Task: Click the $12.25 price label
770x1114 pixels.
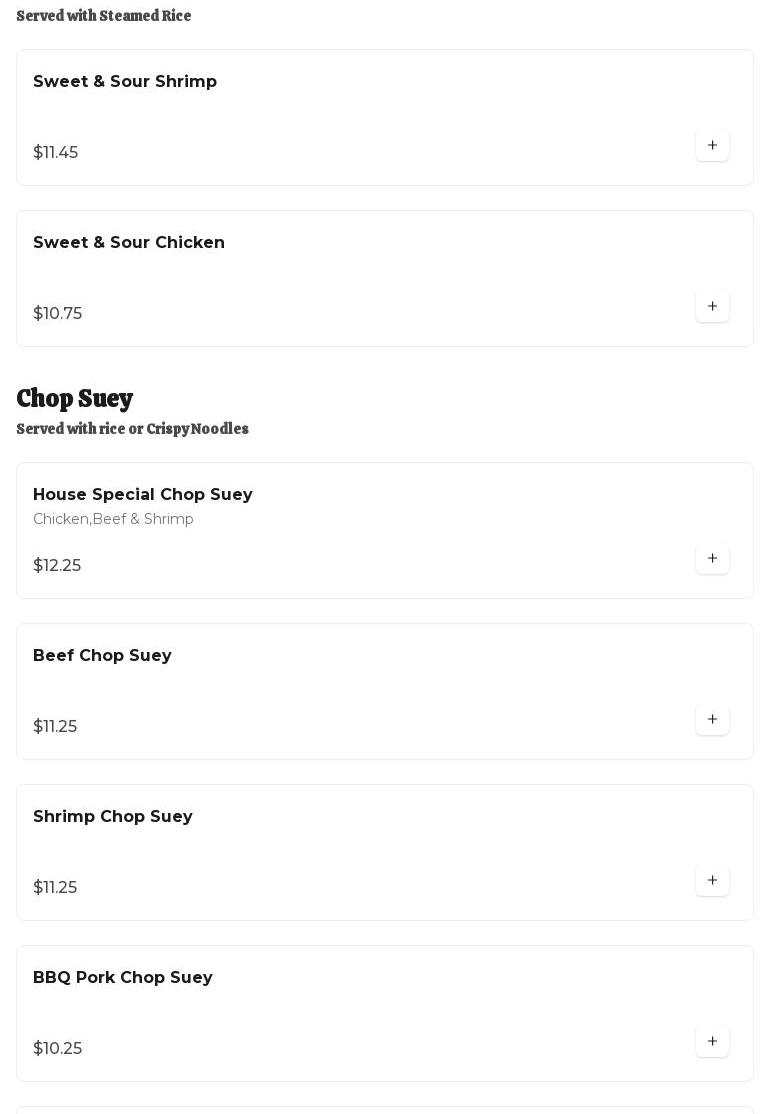Action: coord(57,566)
